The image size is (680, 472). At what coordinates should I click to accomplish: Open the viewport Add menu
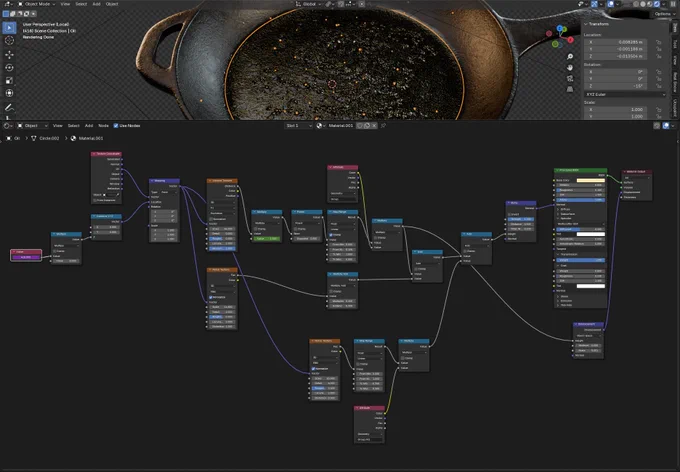point(96,4)
